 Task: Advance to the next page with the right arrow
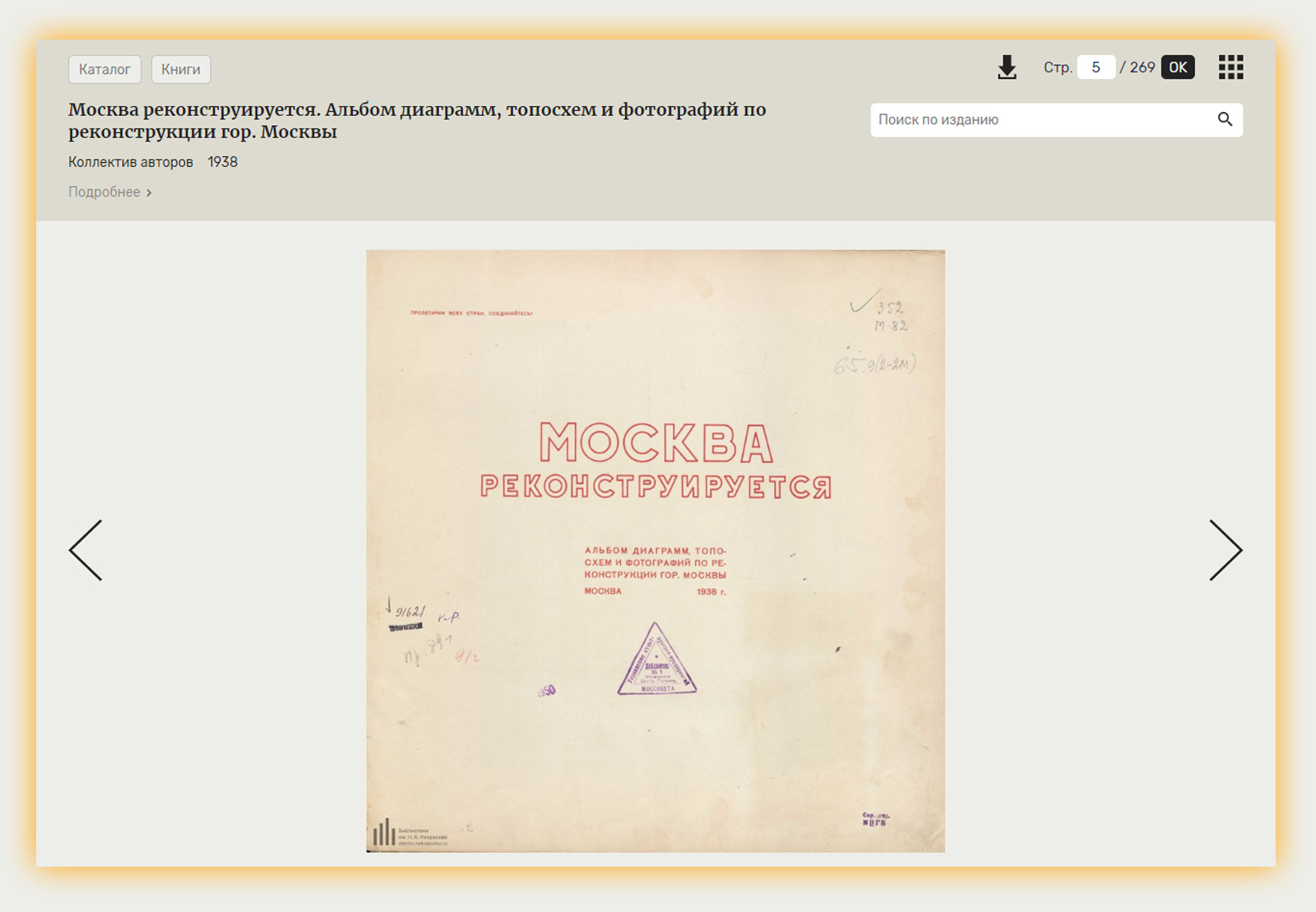coord(1225,550)
